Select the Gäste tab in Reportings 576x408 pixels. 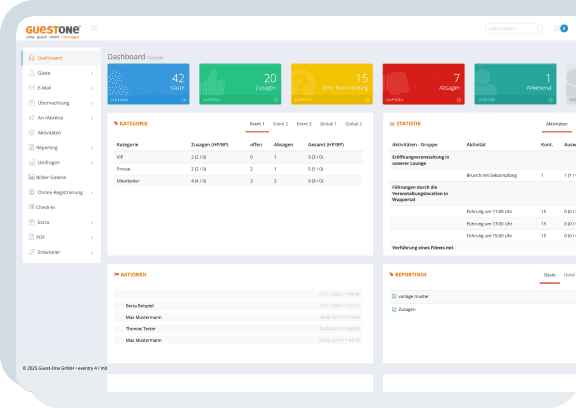(x=550, y=275)
